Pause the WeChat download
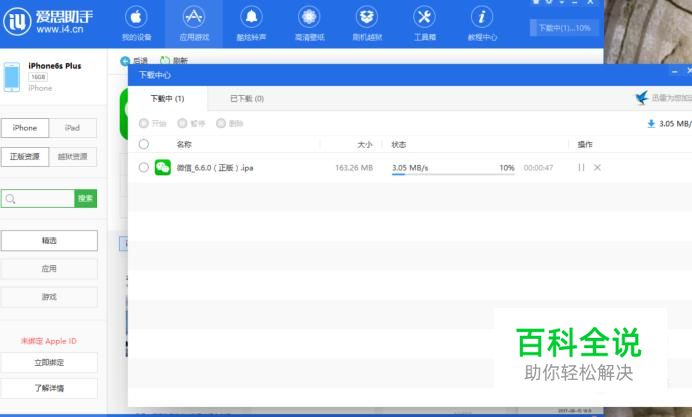The height and width of the screenshot is (417, 692). tap(581, 168)
